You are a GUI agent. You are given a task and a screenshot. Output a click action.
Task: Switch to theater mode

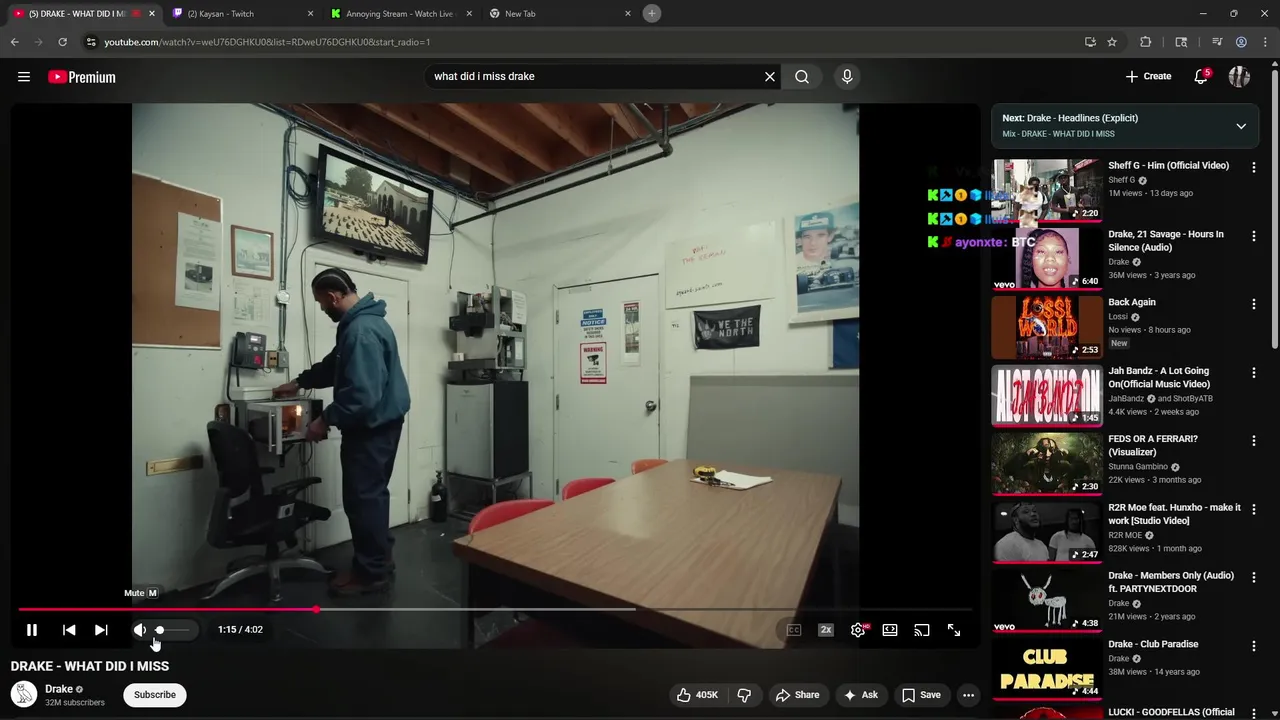(x=890, y=630)
